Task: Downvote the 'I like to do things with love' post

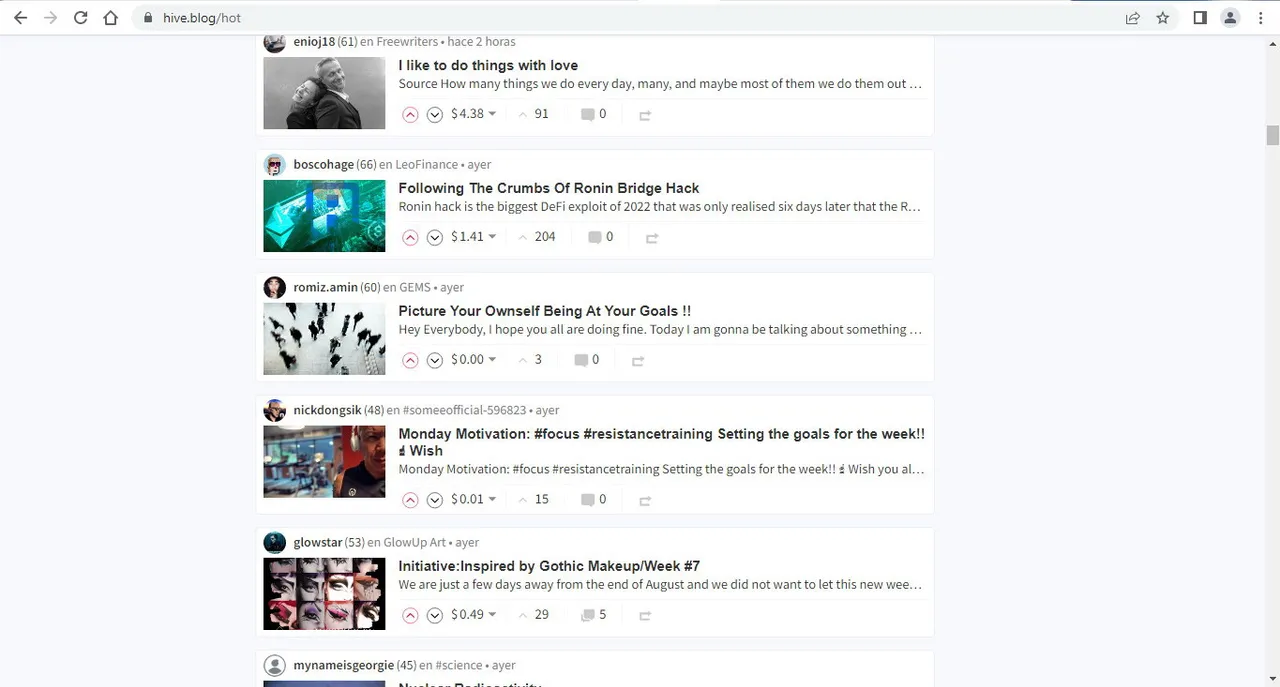Action: point(435,115)
